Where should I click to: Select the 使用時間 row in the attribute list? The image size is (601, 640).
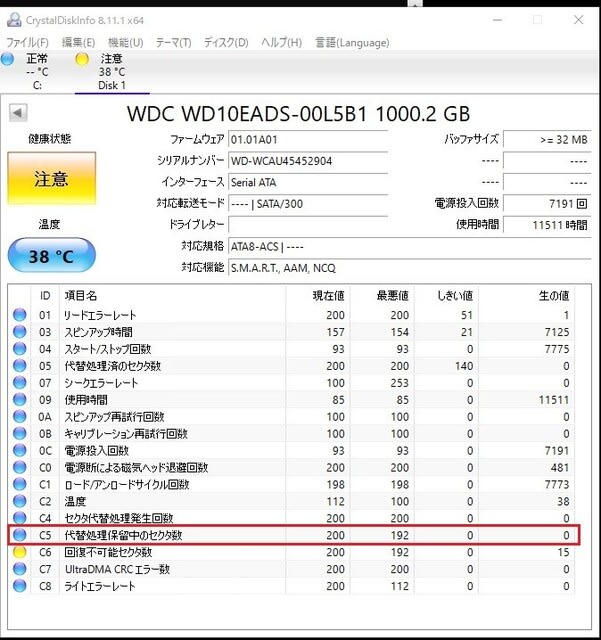[x=292, y=400]
